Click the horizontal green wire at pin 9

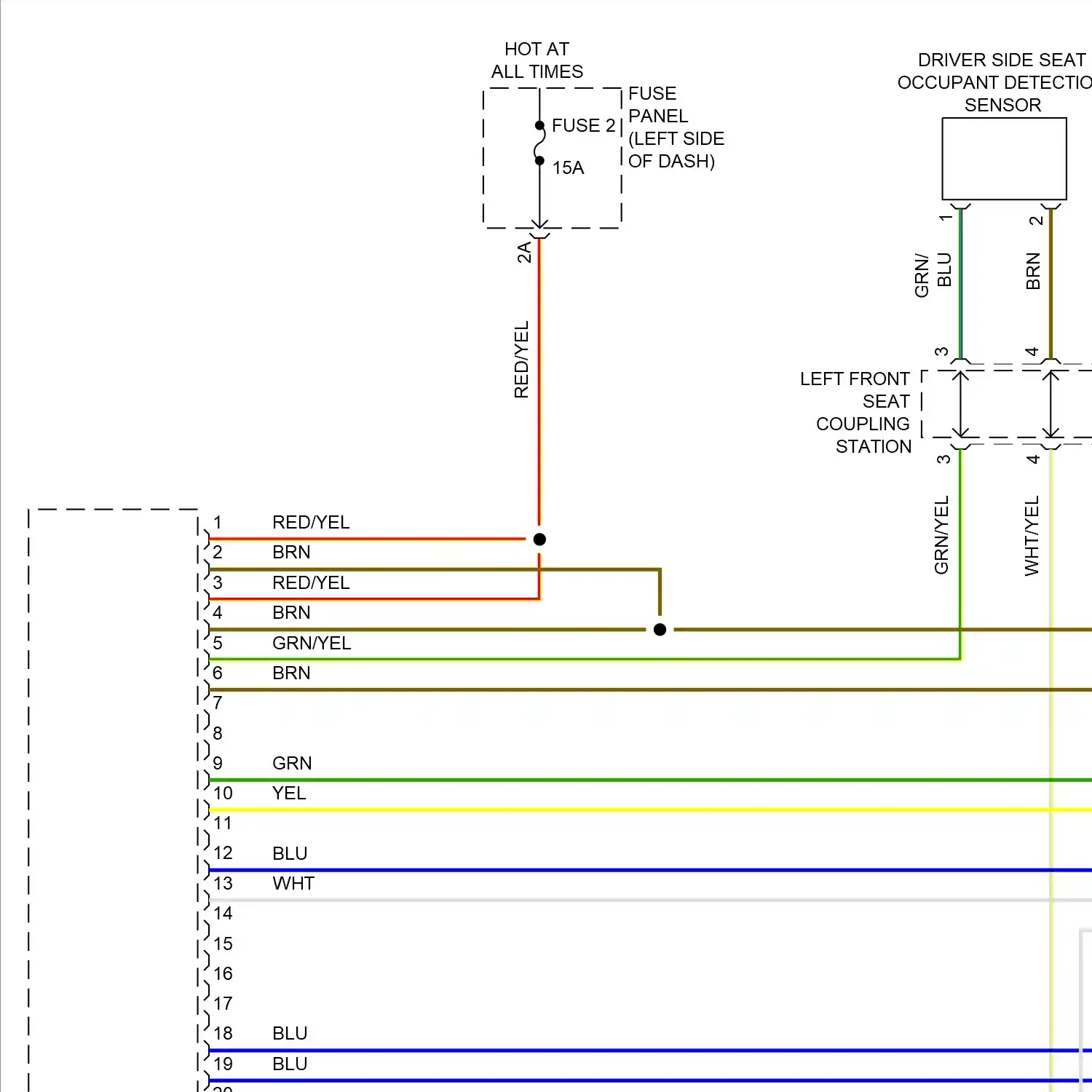point(650,780)
